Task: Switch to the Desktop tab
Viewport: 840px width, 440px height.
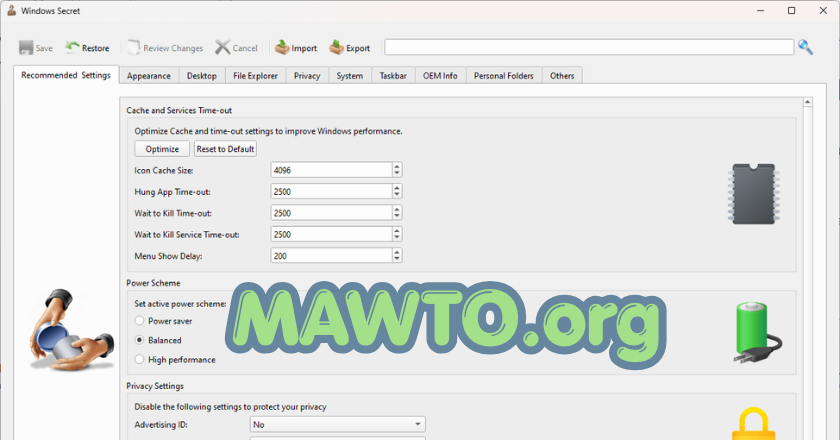Action: tap(202, 76)
